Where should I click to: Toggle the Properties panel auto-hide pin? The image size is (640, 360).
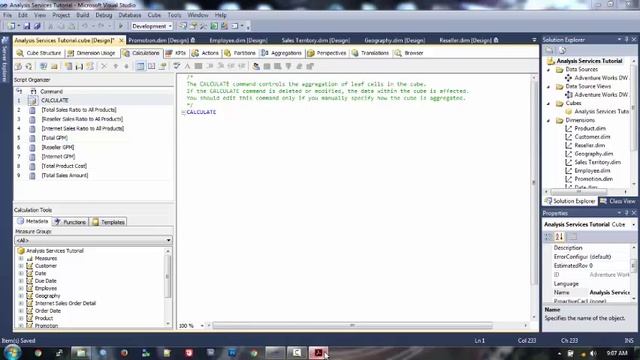[627, 213]
